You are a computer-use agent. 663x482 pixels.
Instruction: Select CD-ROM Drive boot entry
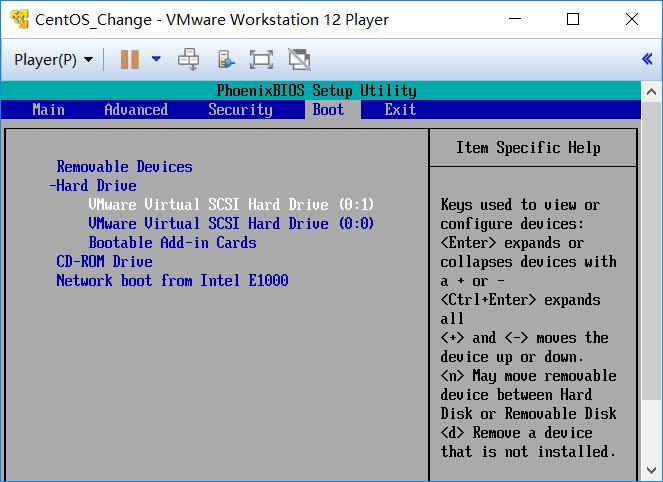click(x=104, y=262)
